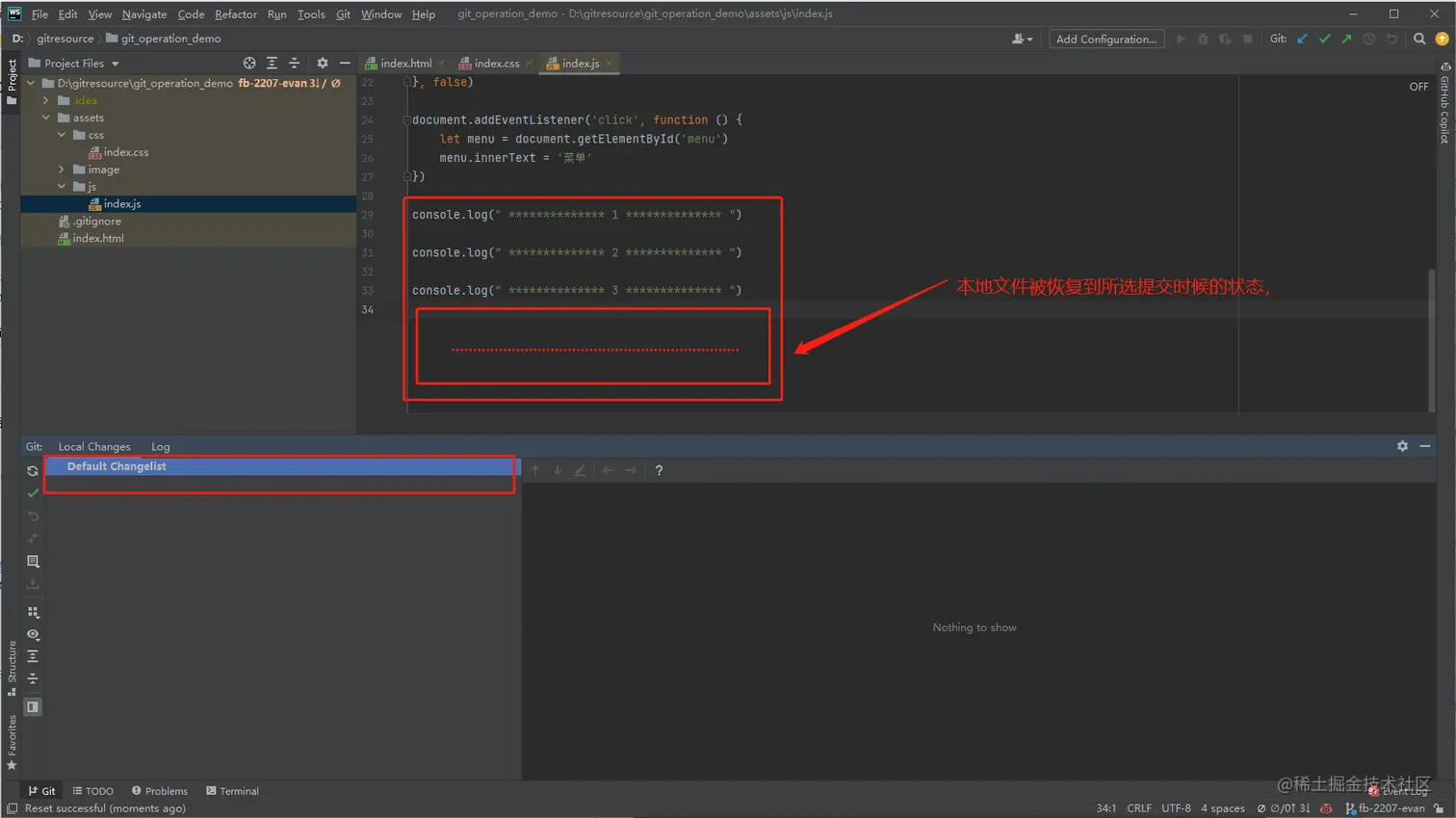Click the Add Configuration... button
This screenshot has width=1456, height=818.
(x=1106, y=39)
